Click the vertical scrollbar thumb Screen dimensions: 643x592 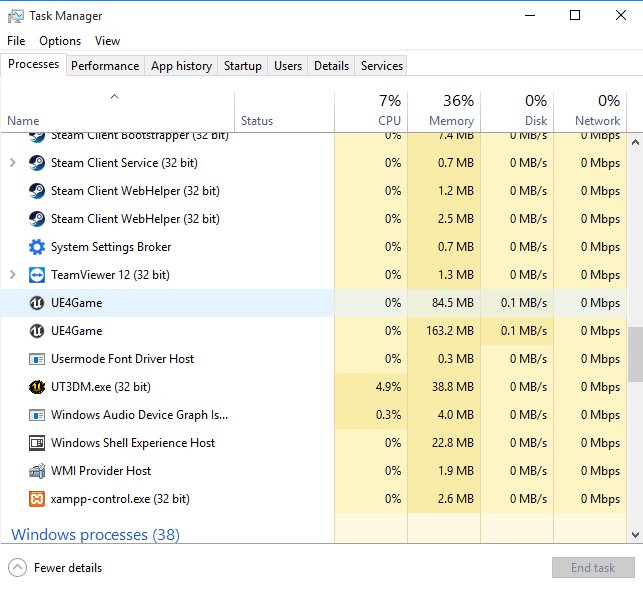(635, 354)
